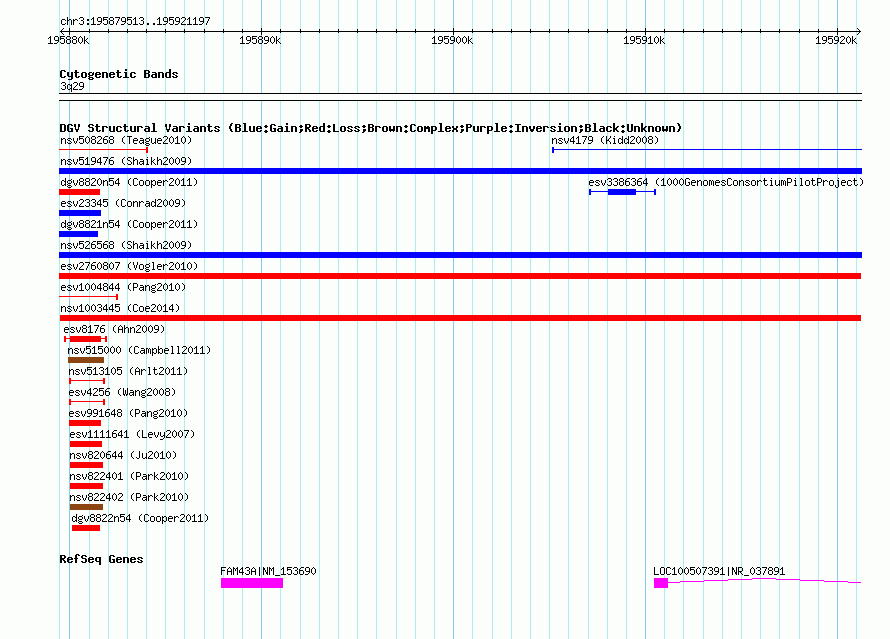Click the red dgv8822n54 loss bar
Image resolution: width=890 pixels, height=639 pixels.
click(86, 528)
